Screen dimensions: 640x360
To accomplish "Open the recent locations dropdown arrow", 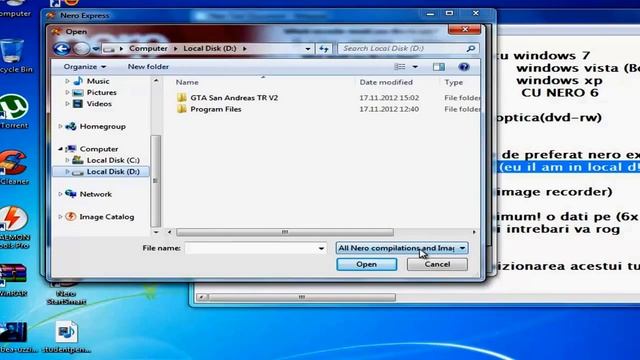I will [96, 49].
